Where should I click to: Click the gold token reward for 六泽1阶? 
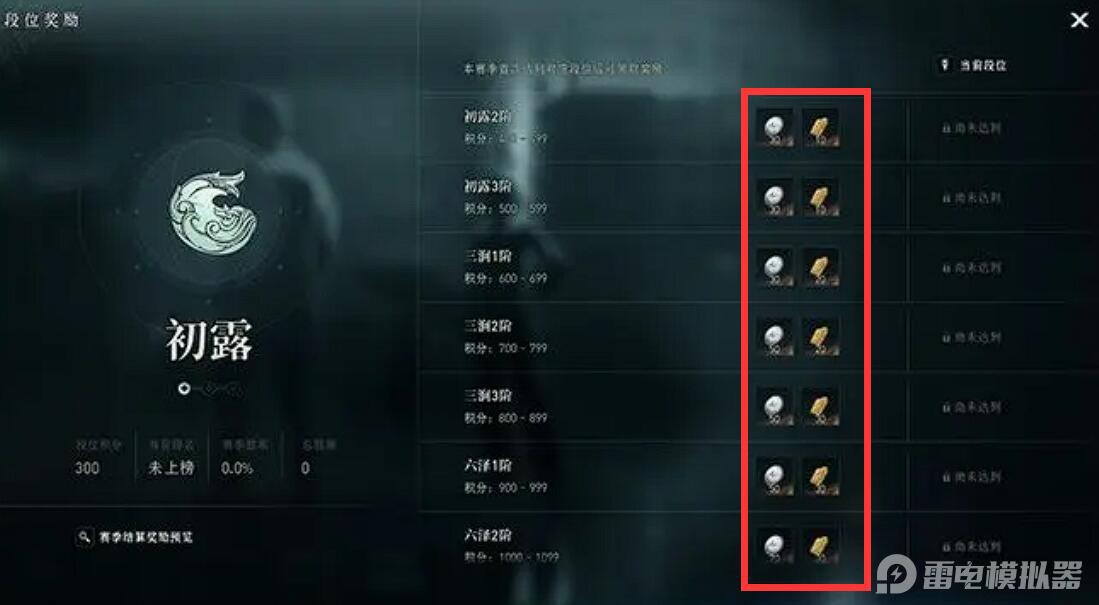click(819, 476)
